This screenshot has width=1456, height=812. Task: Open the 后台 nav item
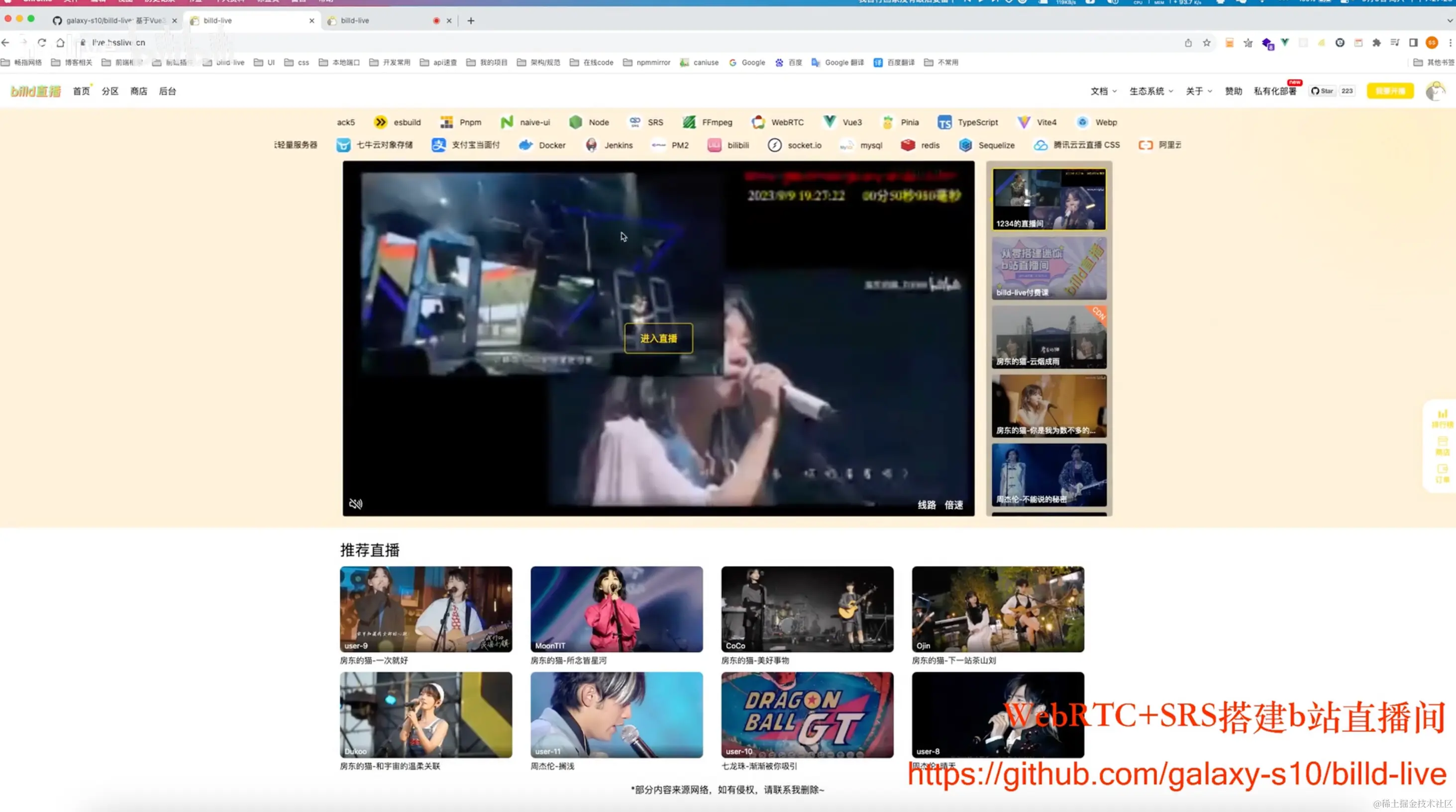pos(167,91)
